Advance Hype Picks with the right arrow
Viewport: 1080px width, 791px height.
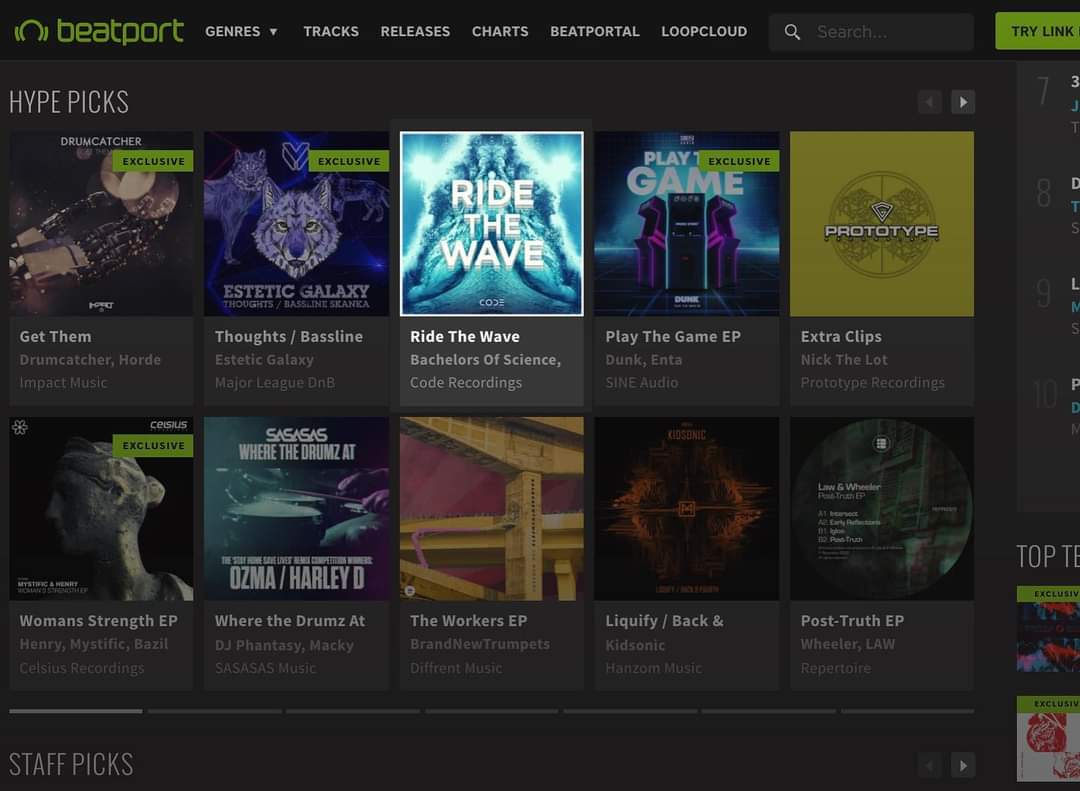962,101
